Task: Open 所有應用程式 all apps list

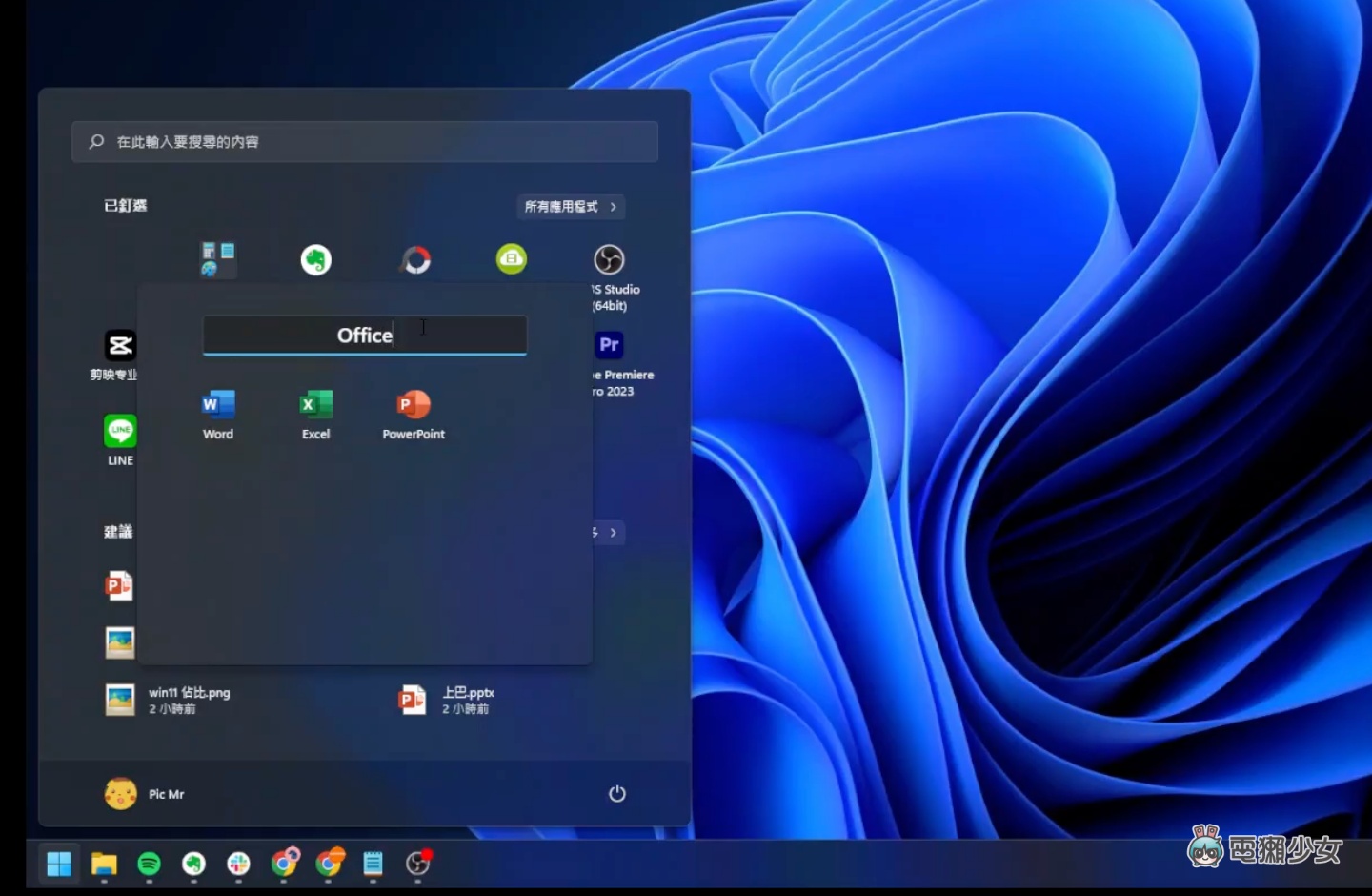Action: pos(571,206)
